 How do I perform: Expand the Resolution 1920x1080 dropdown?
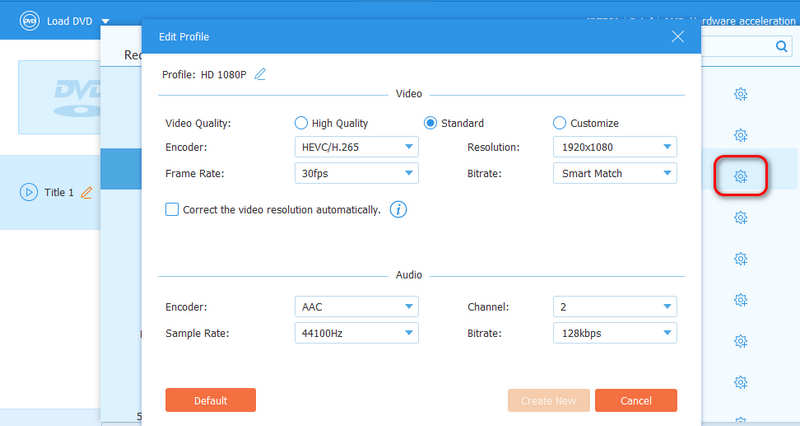coord(614,148)
